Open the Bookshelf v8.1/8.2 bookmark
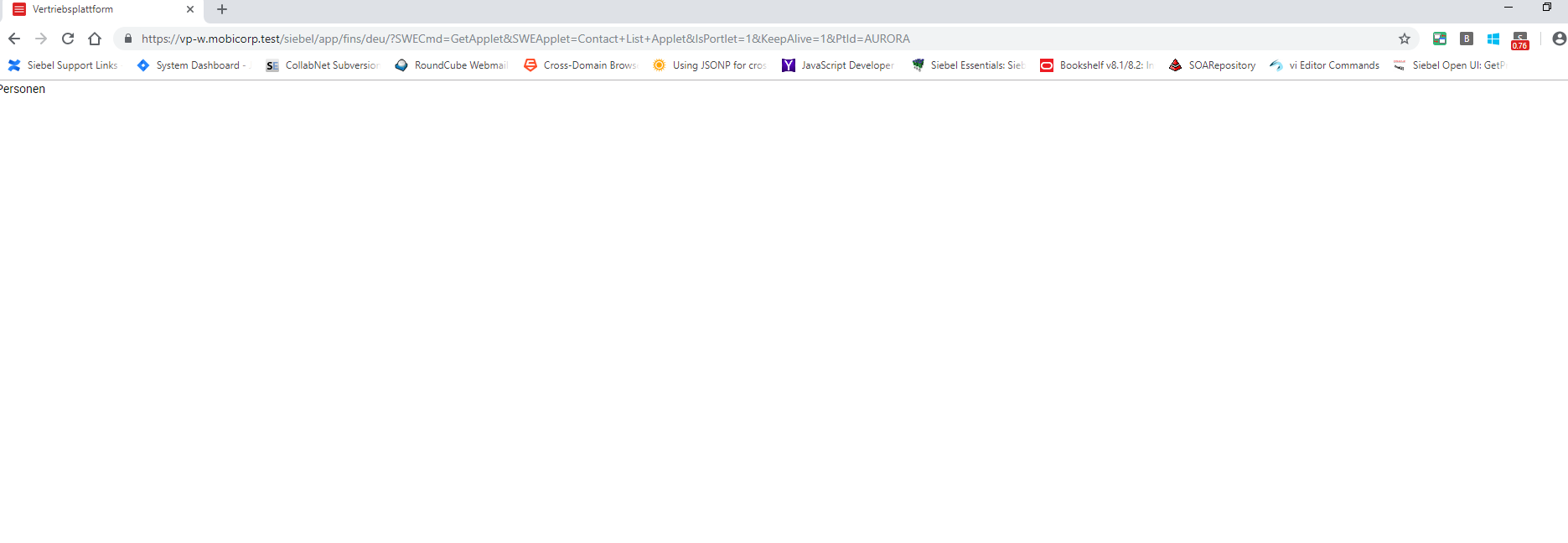1568x543 pixels. (1097, 65)
